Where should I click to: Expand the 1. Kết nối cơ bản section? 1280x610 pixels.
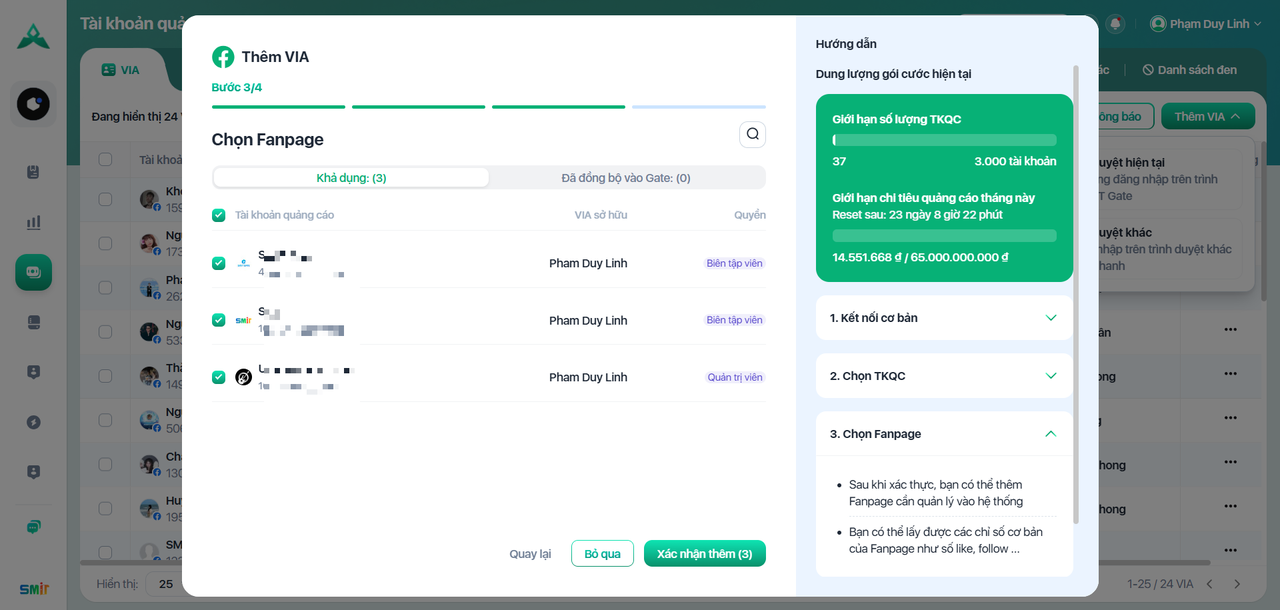pos(943,318)
